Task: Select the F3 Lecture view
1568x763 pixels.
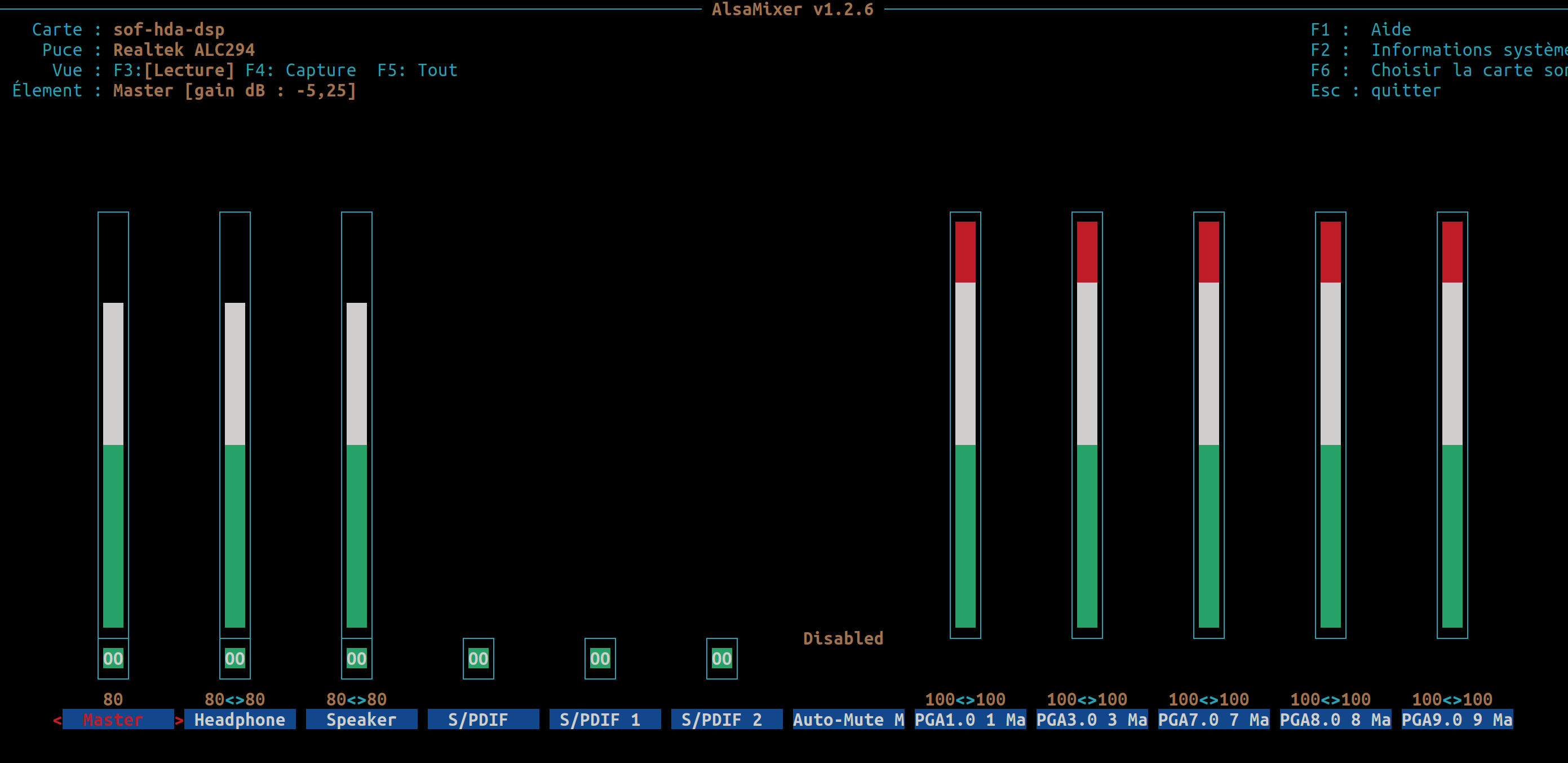Action: point(174,70)
